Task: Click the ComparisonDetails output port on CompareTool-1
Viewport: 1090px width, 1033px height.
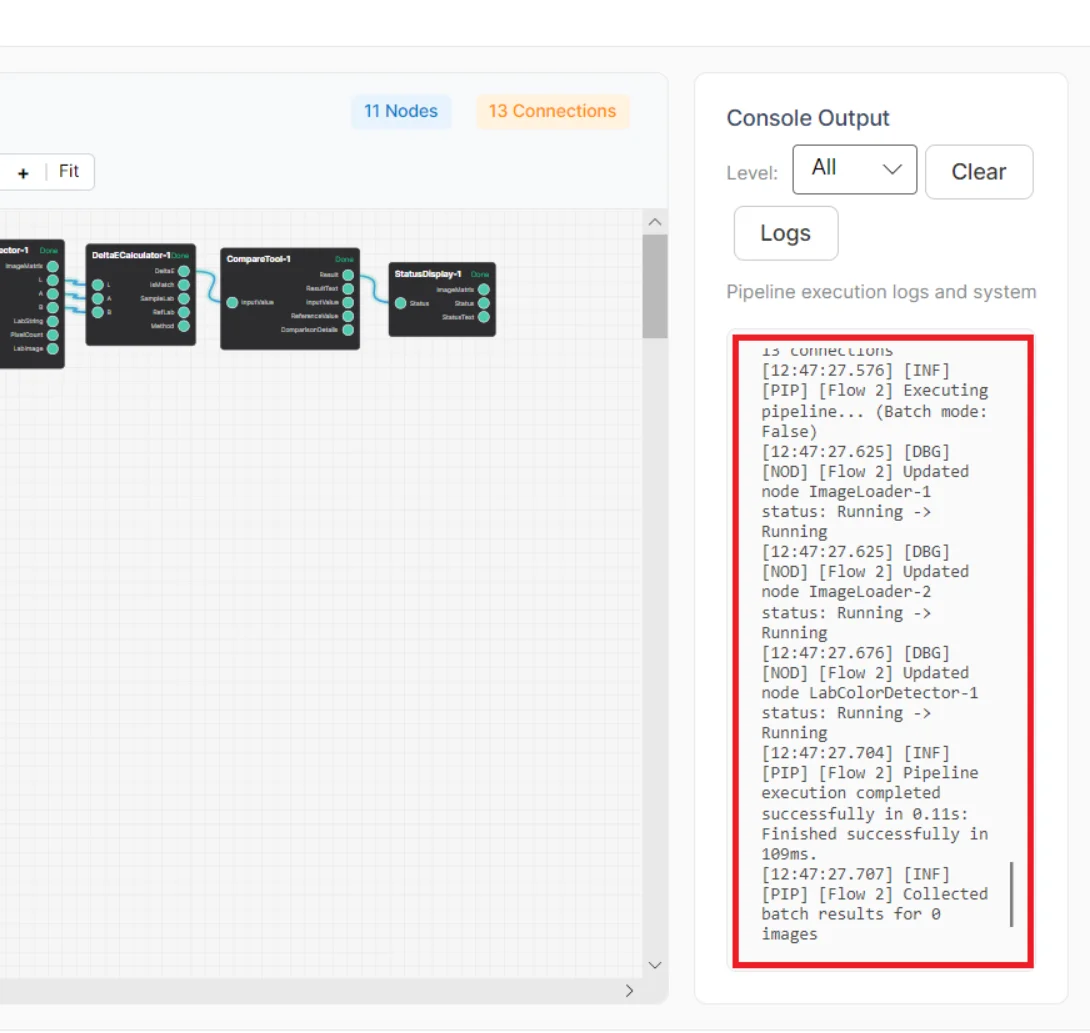Action: pyautogui.click(x=348, y=330)
